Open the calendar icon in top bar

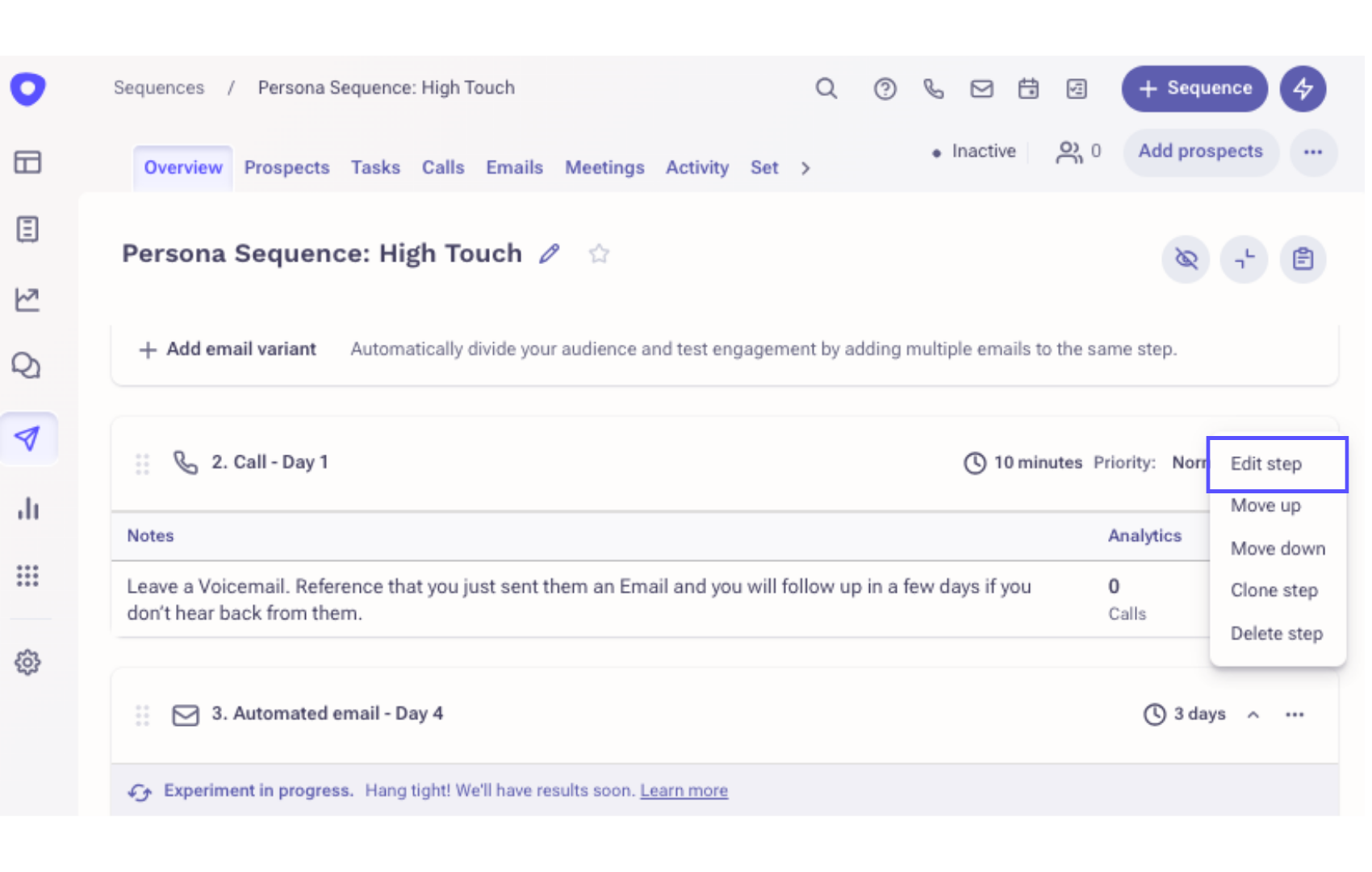click(x=1028, y=88)
